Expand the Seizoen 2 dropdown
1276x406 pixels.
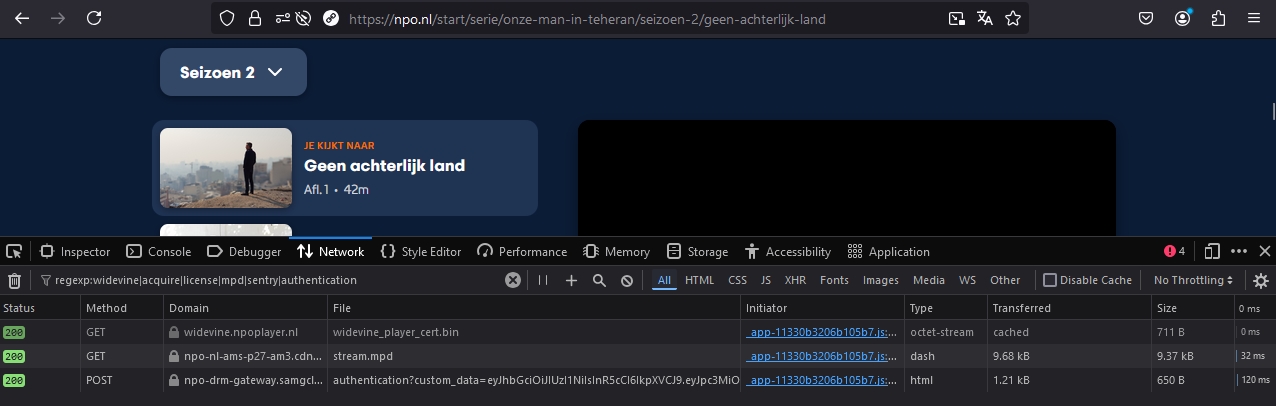tap(233, 72)
